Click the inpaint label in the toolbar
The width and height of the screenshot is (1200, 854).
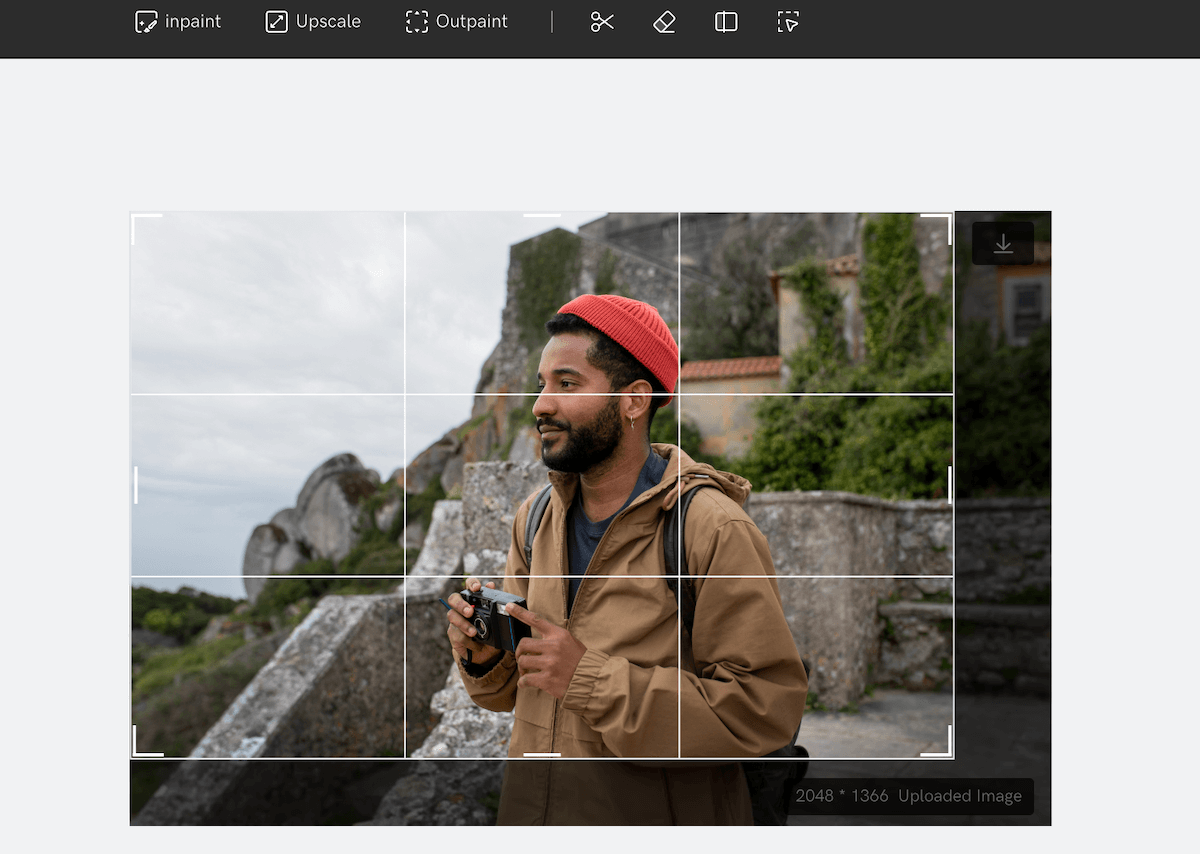pyautogui.click(x=194, y=21)
